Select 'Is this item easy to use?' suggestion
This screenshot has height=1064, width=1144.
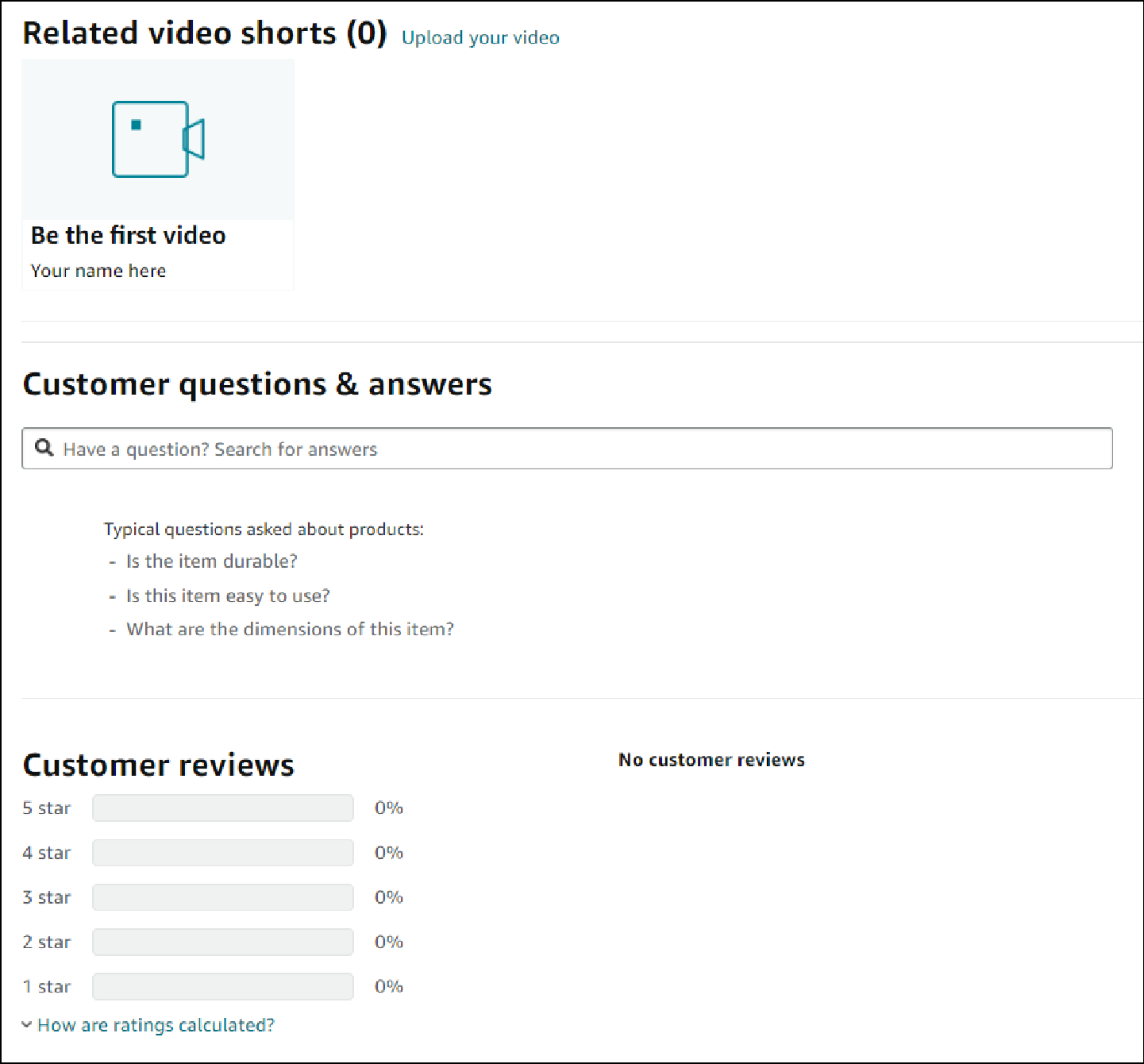(x=228, y=596)
